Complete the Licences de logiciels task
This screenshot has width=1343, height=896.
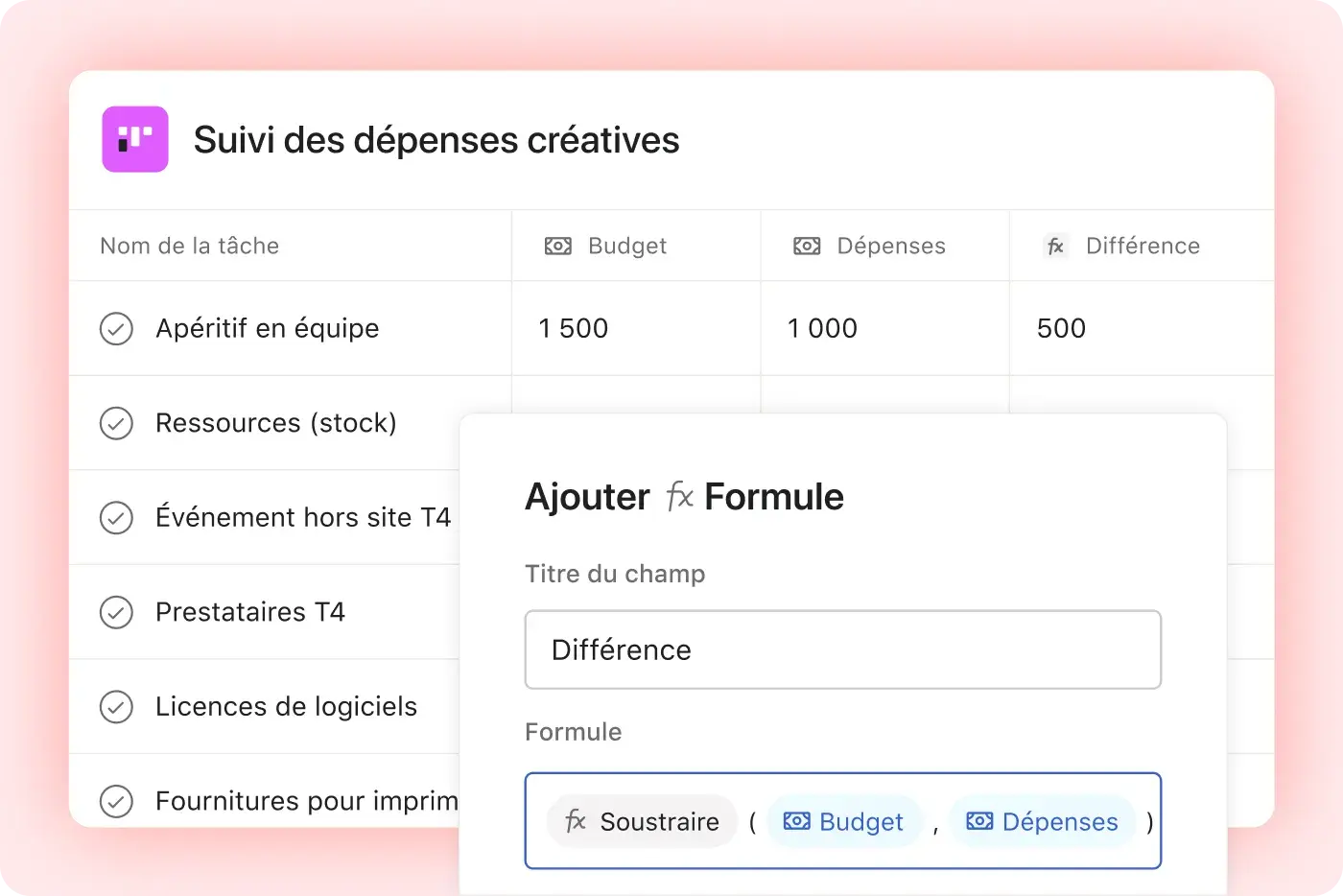(116, 707)
